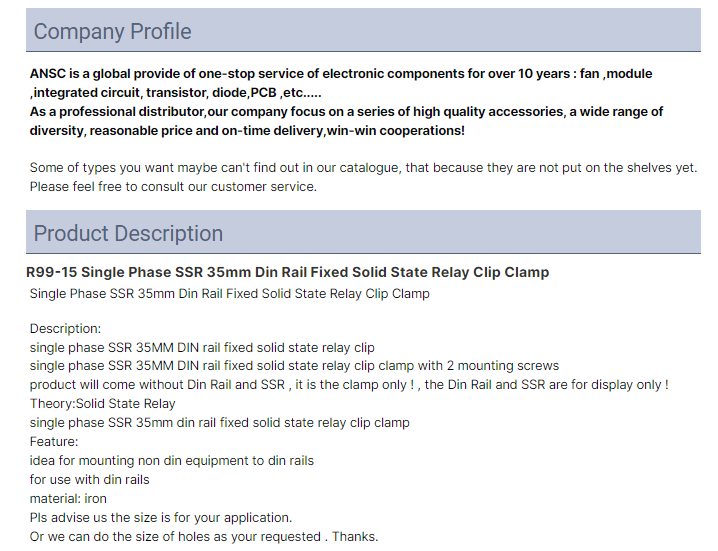Viewport: 718px width, 551px height.
Task: Click the 'product will come without Din Rail' line
Action: click(x=349, y=385)
